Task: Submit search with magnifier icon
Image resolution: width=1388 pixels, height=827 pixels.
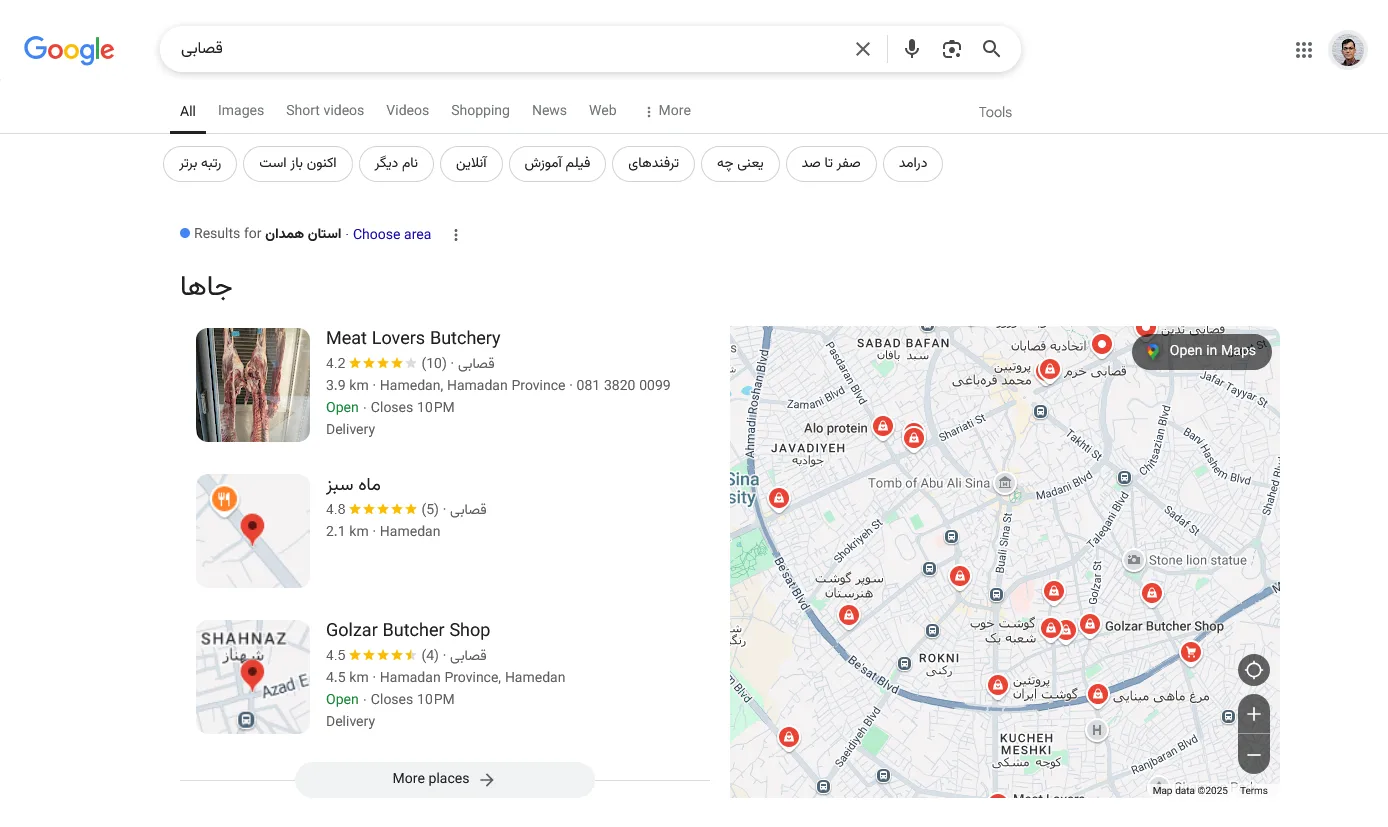Action: pyautogui.click(x=991, y=49)
